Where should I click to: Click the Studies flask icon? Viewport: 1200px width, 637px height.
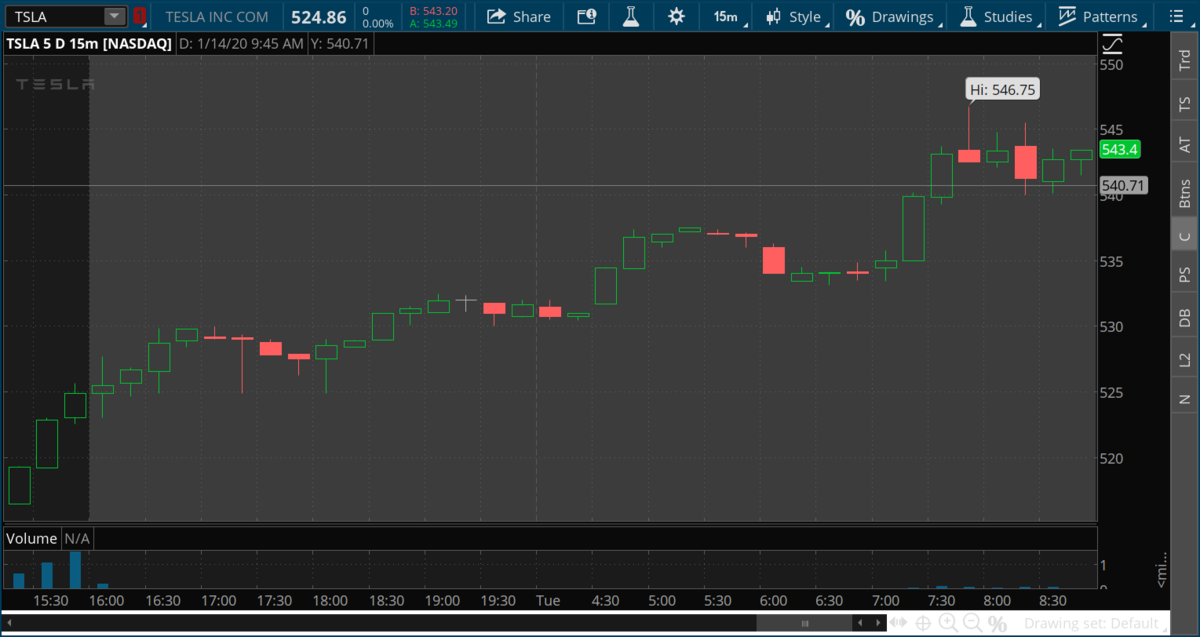click(x=967, y=16)
